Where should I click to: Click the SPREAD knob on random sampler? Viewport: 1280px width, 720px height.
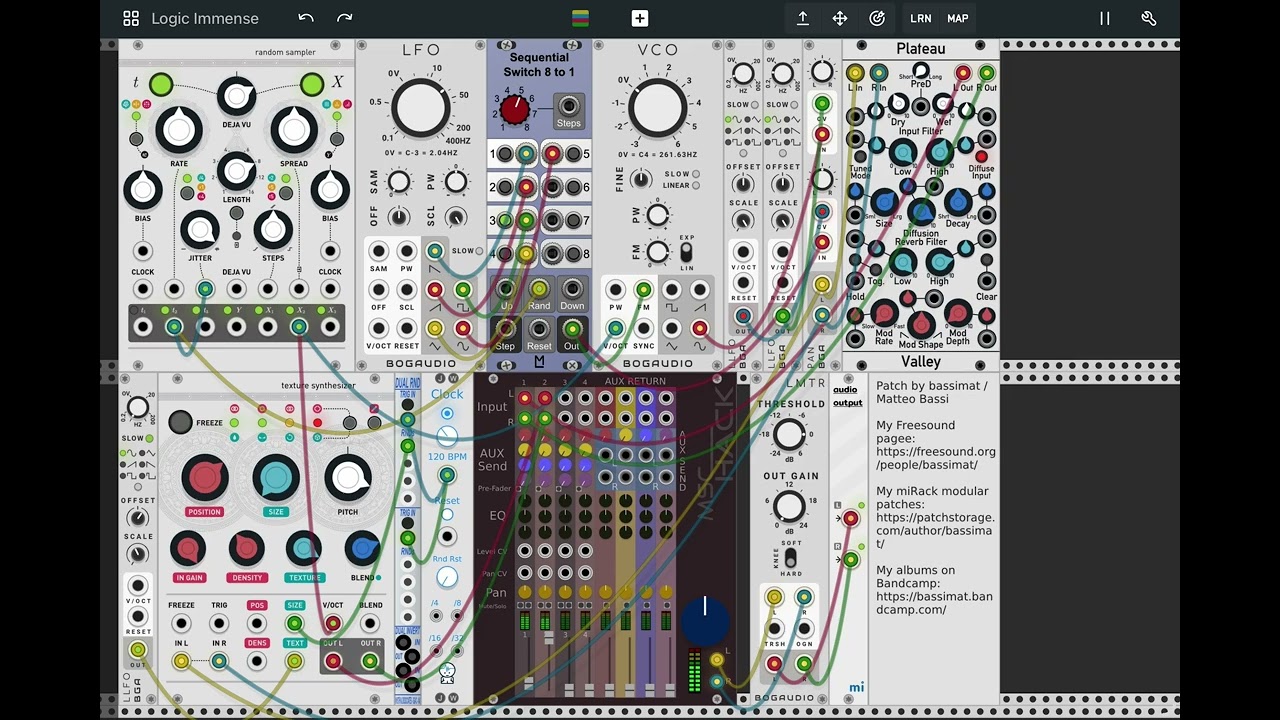click(294, 129)
